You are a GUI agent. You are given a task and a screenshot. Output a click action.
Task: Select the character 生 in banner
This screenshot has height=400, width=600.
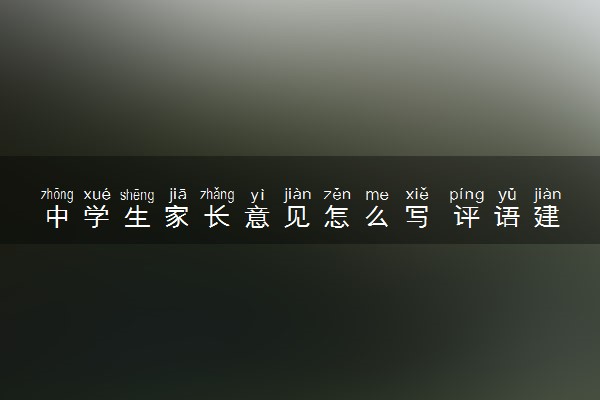[x=137, y=217]
